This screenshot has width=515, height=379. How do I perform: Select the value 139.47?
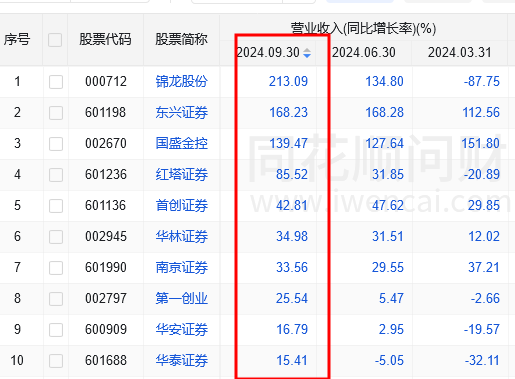pyautogui.click(x=288, y=143)
